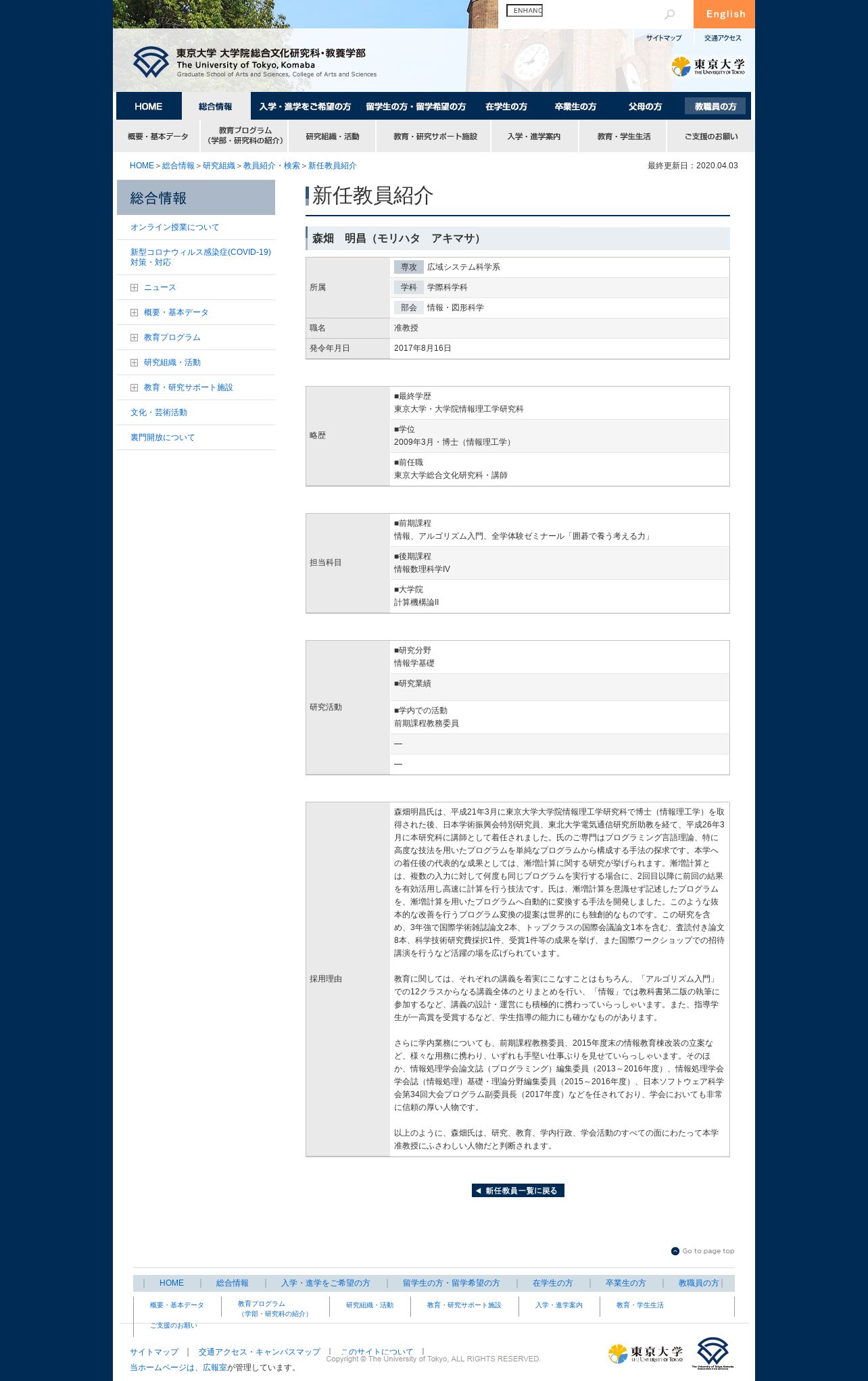This screenshot has width=868, height=1381.
Task: Click 教員紹介・検索 in the breadcrumb
Action: [x=272, y=166]
